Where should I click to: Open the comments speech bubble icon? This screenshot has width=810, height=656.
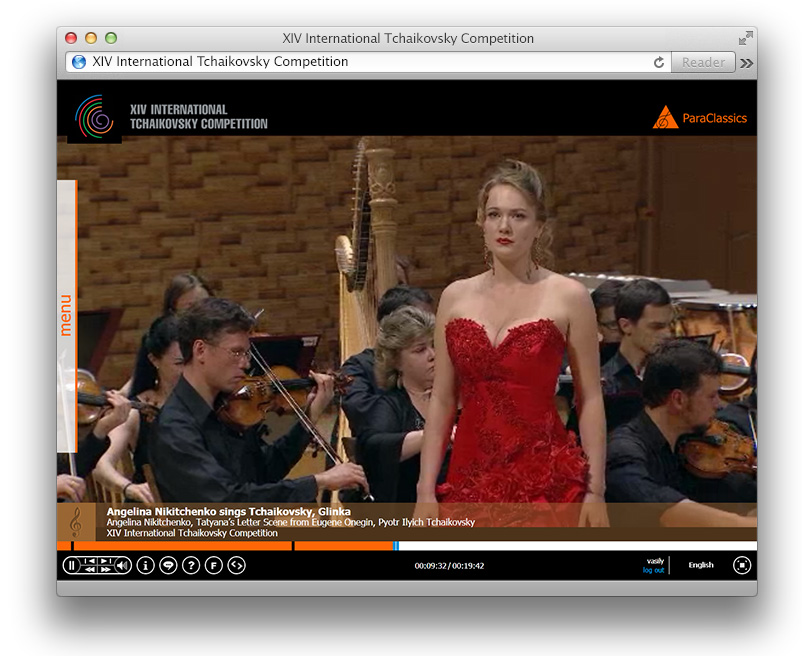[168, 565]
